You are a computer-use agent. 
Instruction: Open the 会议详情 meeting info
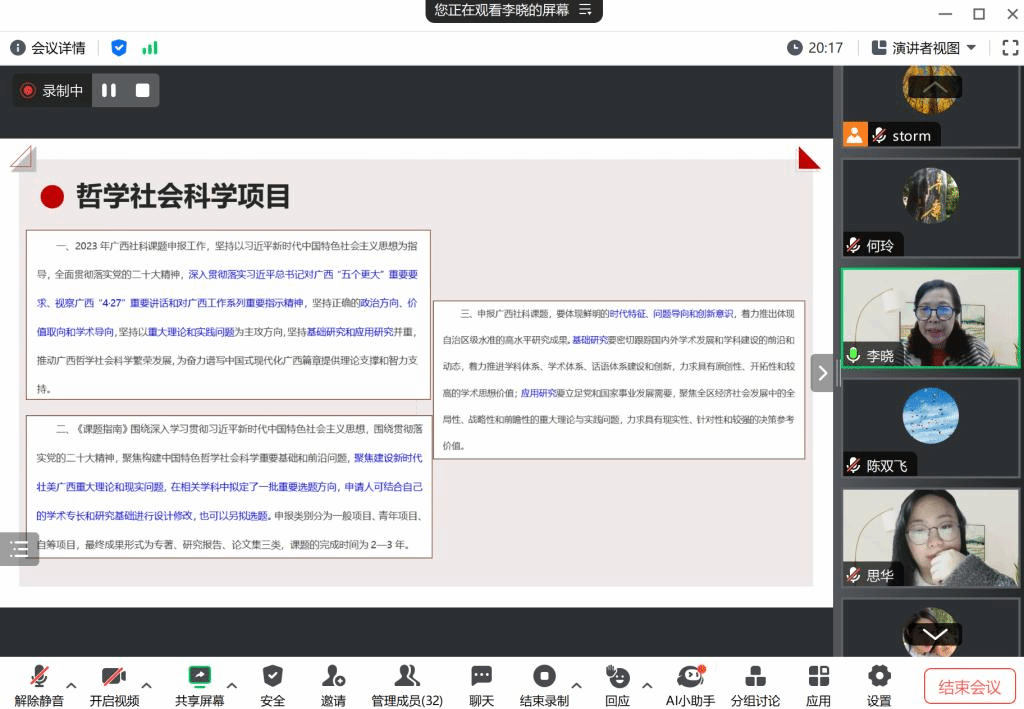[x=48, y=47]
